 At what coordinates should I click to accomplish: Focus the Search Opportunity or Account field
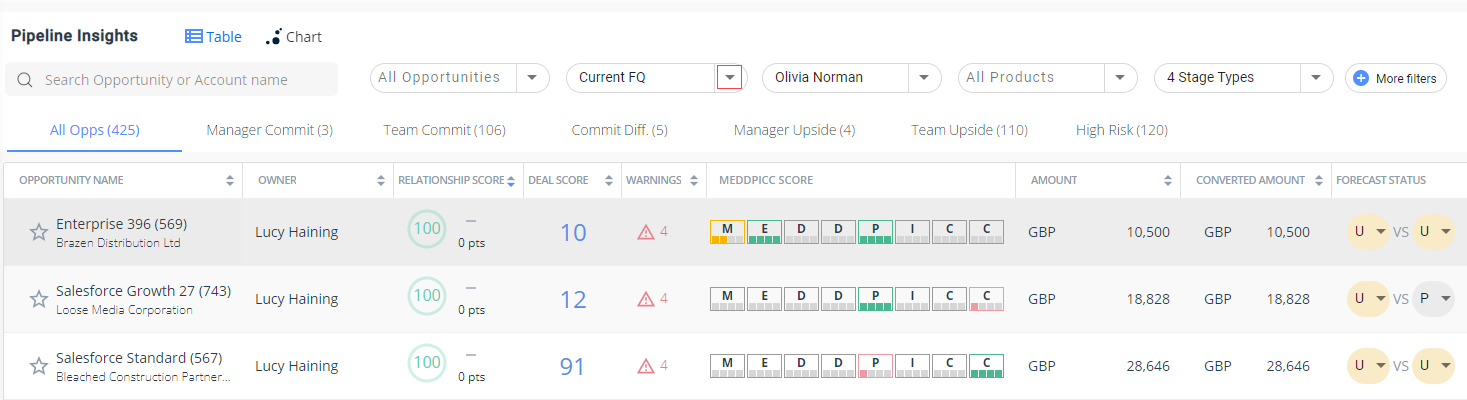tap(180, 80)
